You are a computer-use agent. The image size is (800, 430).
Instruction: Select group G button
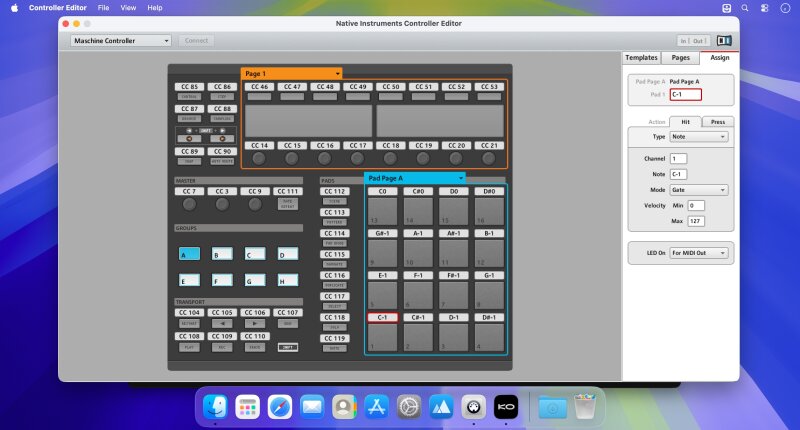pyautogui.click(x=255, y=280)
